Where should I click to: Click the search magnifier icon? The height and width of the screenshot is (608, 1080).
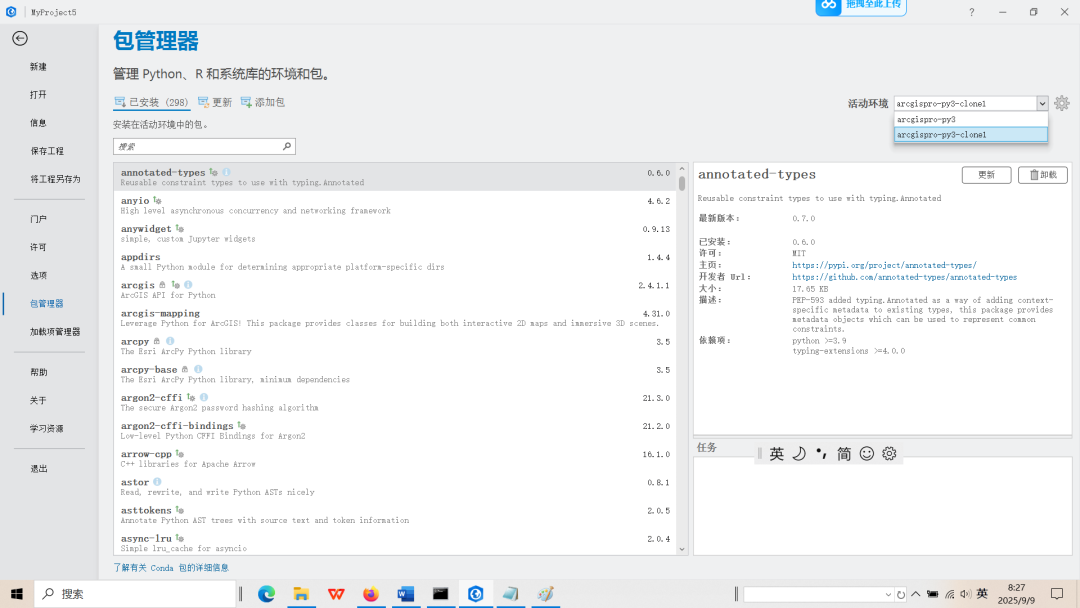pyautogui.click(x=287, y=146)
